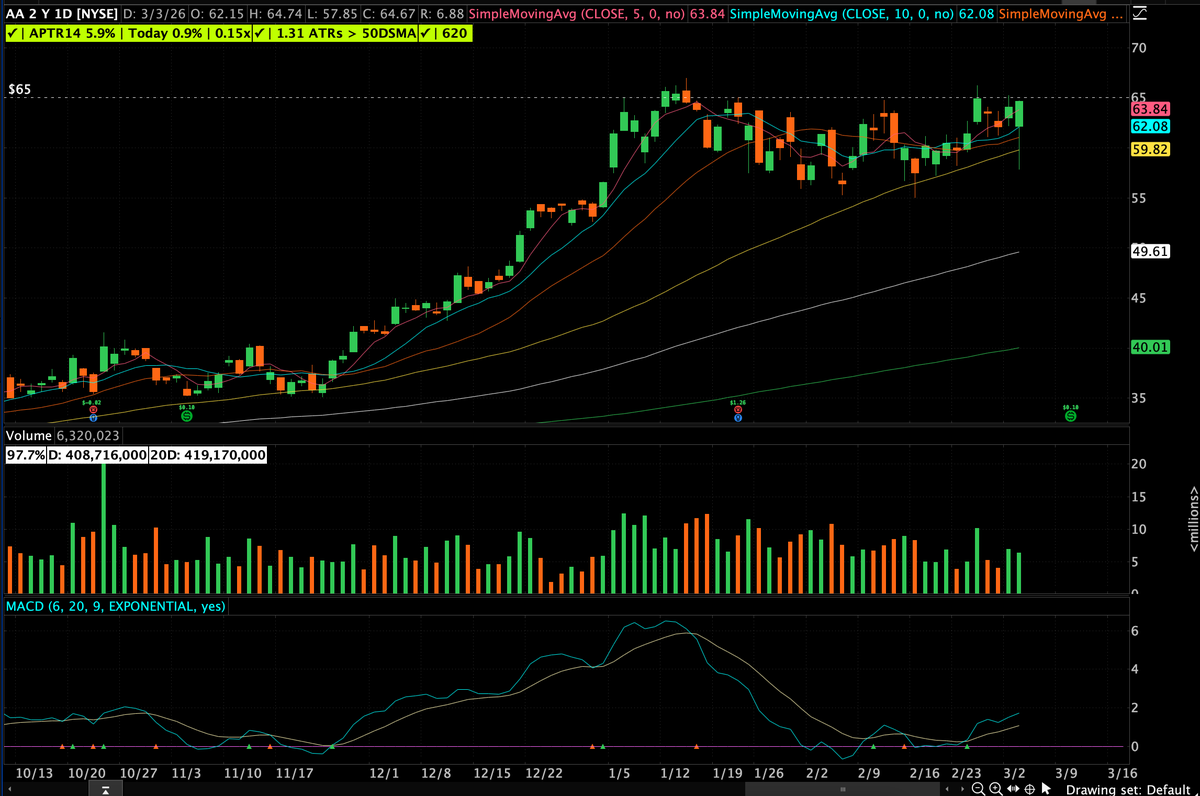Click the 20D: 419,170,000 label
The height and width of the screenshot is (796, 1200).
coord(208,455)
